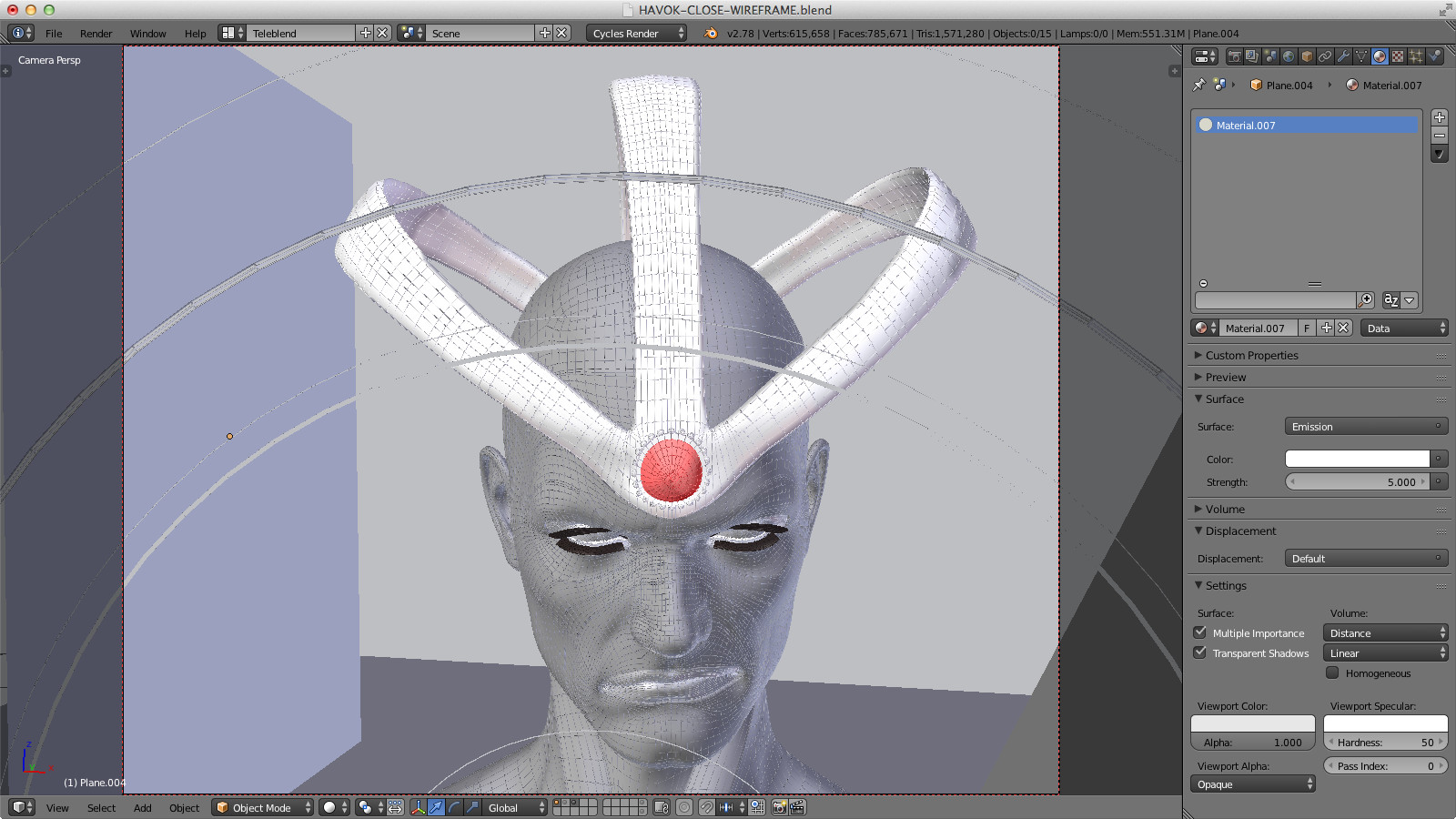Click the OpenGL render image camera icon
1456x819 pixels.
[780, 807]
